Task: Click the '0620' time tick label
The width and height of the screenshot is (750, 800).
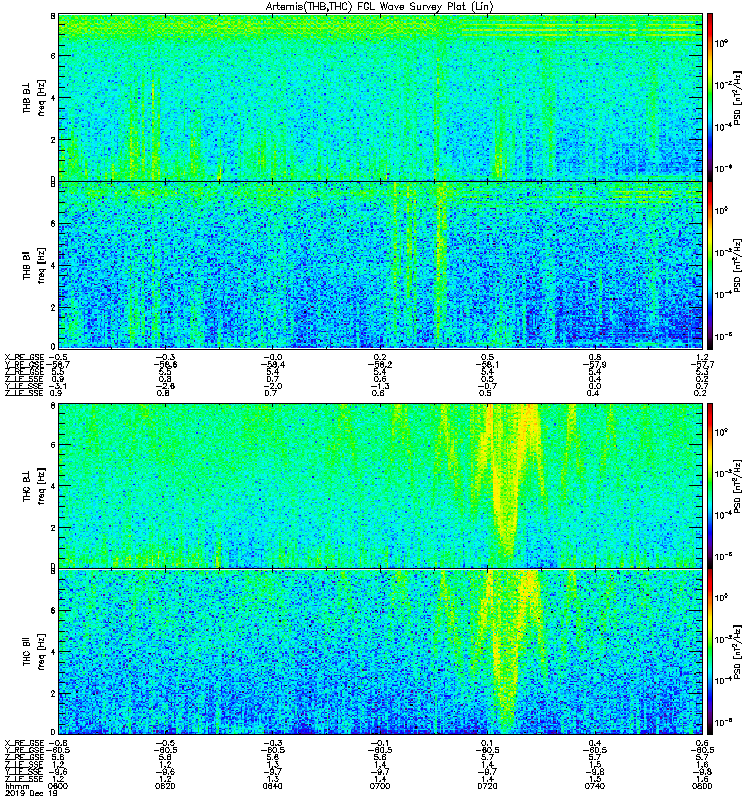Action: (165, 786)
